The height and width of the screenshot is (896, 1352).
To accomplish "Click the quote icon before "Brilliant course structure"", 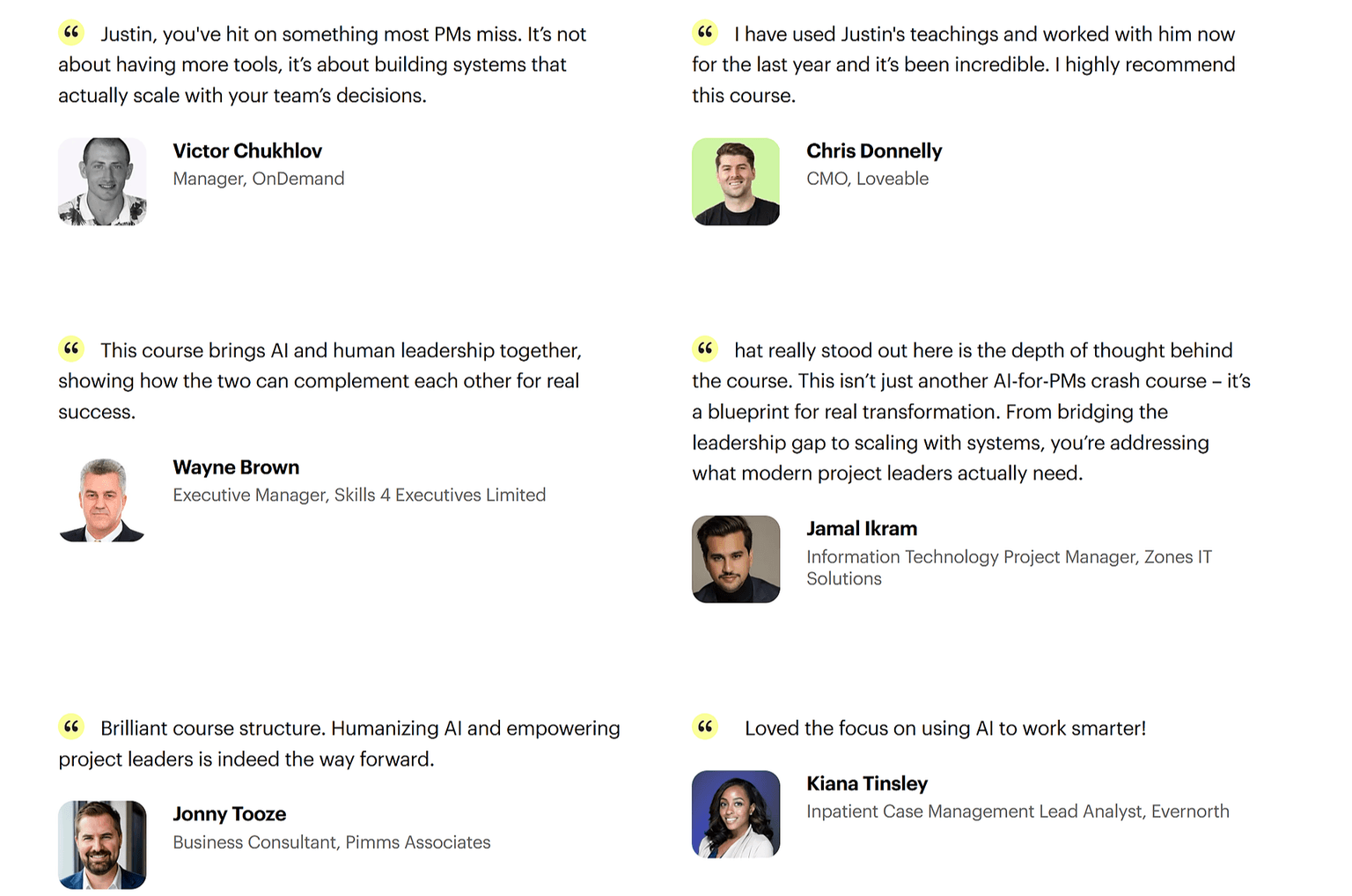I will tap(71, 727).
